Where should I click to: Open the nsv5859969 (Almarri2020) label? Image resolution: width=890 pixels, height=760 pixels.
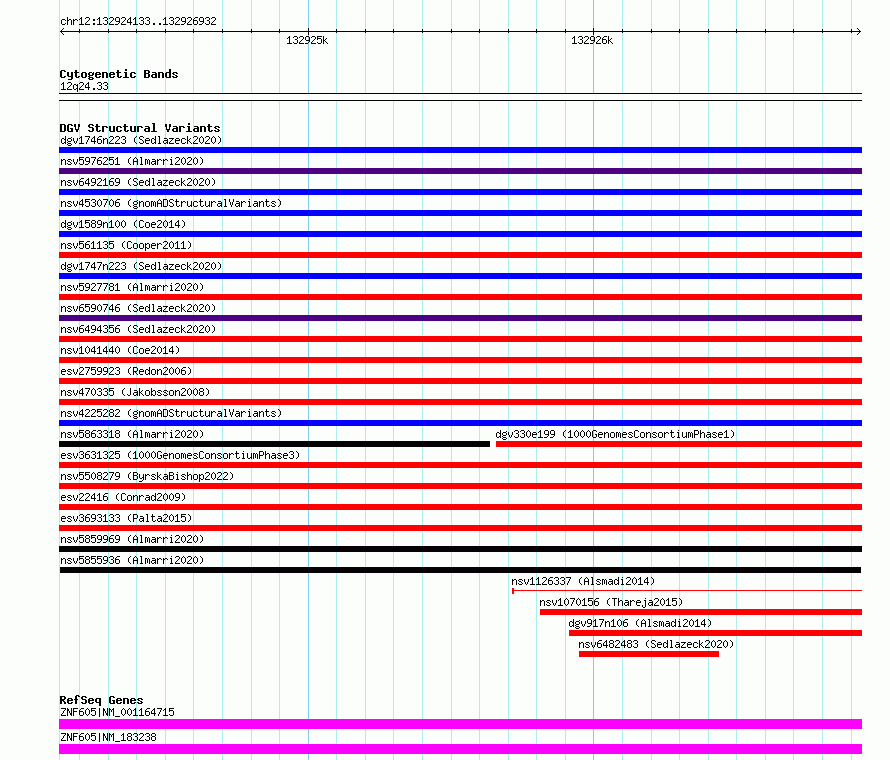coord(132,539)
